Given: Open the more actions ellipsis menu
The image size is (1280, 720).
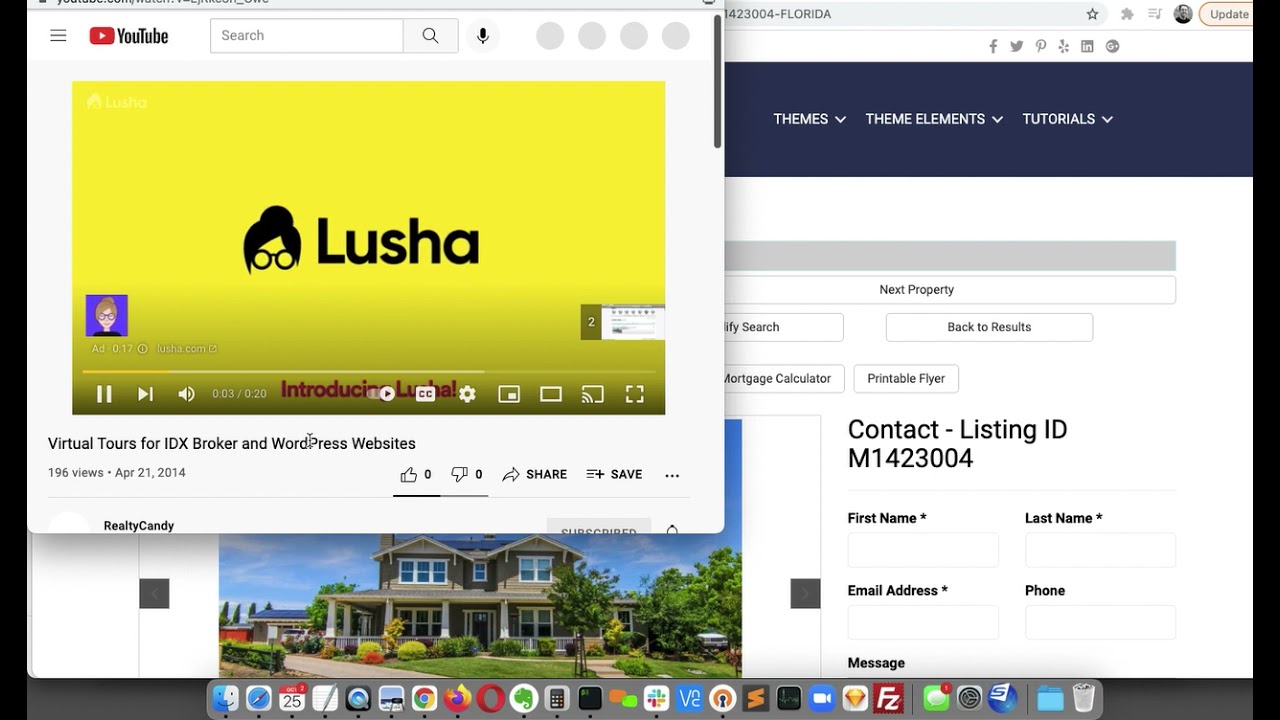Looking at the screenshot, I should pyautogui.click(x=672, y=475).
